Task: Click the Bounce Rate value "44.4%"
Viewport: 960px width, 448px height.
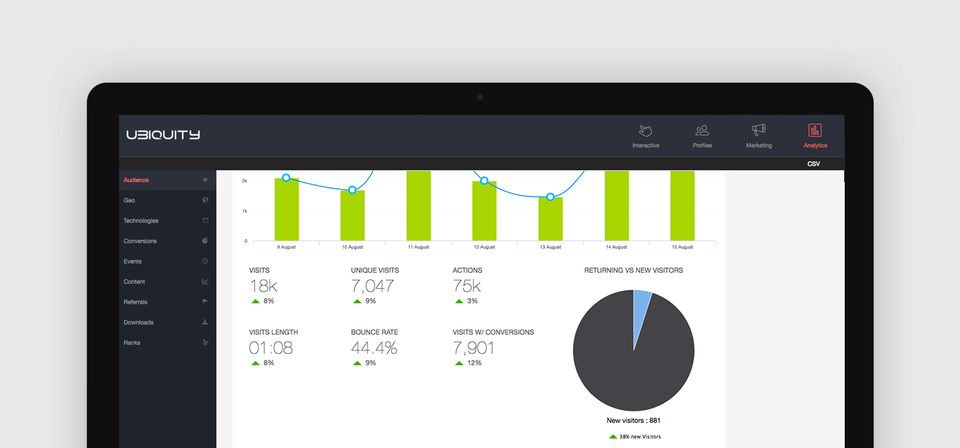Action: 374,348
